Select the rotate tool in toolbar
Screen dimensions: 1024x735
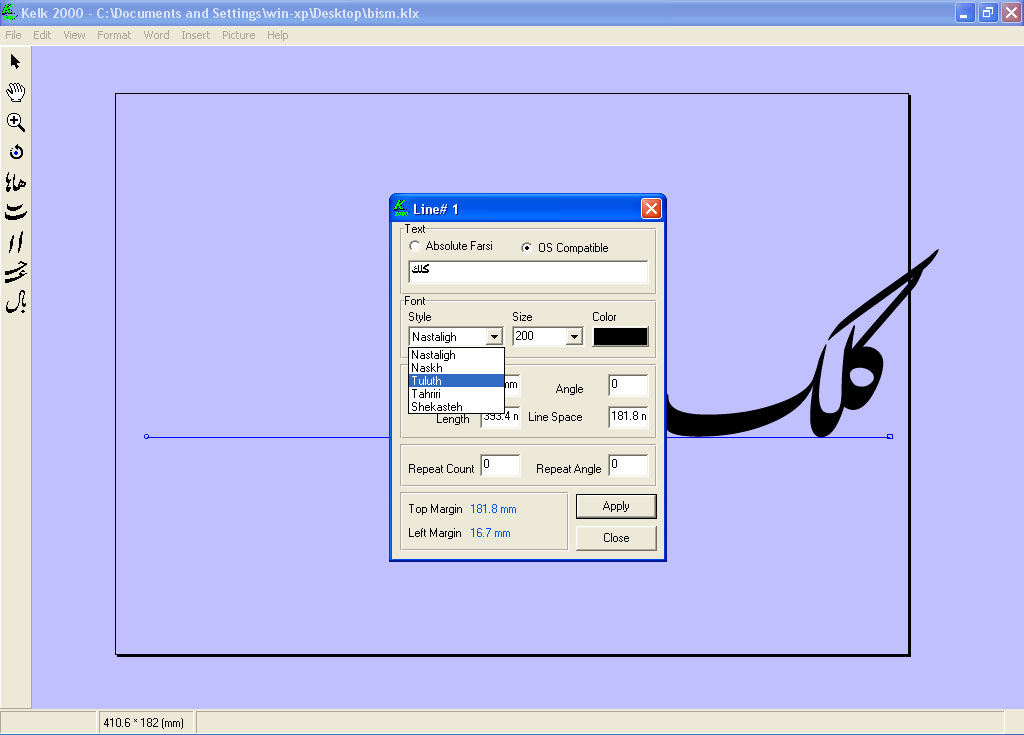tap(16, 152)
